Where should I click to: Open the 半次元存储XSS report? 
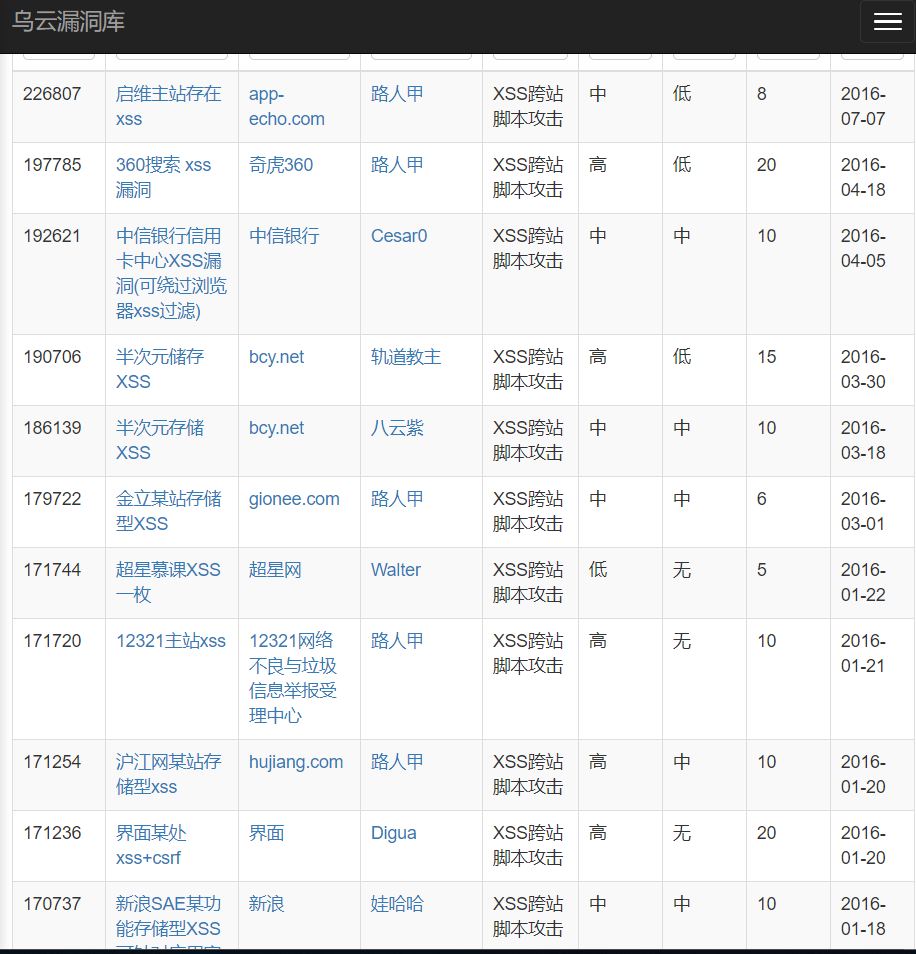pos(160,440)
